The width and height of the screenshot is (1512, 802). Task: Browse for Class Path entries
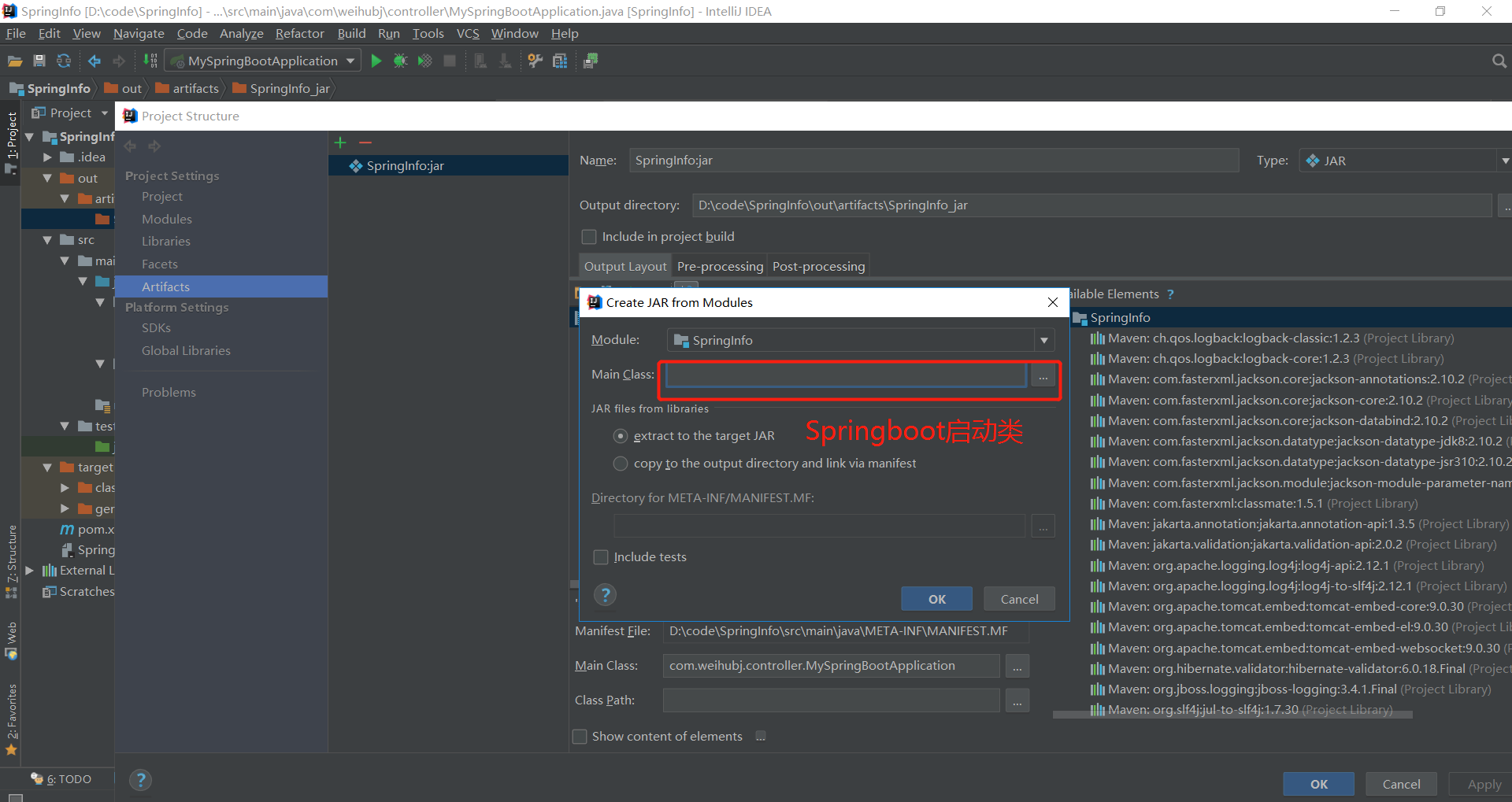(1017, 700)
